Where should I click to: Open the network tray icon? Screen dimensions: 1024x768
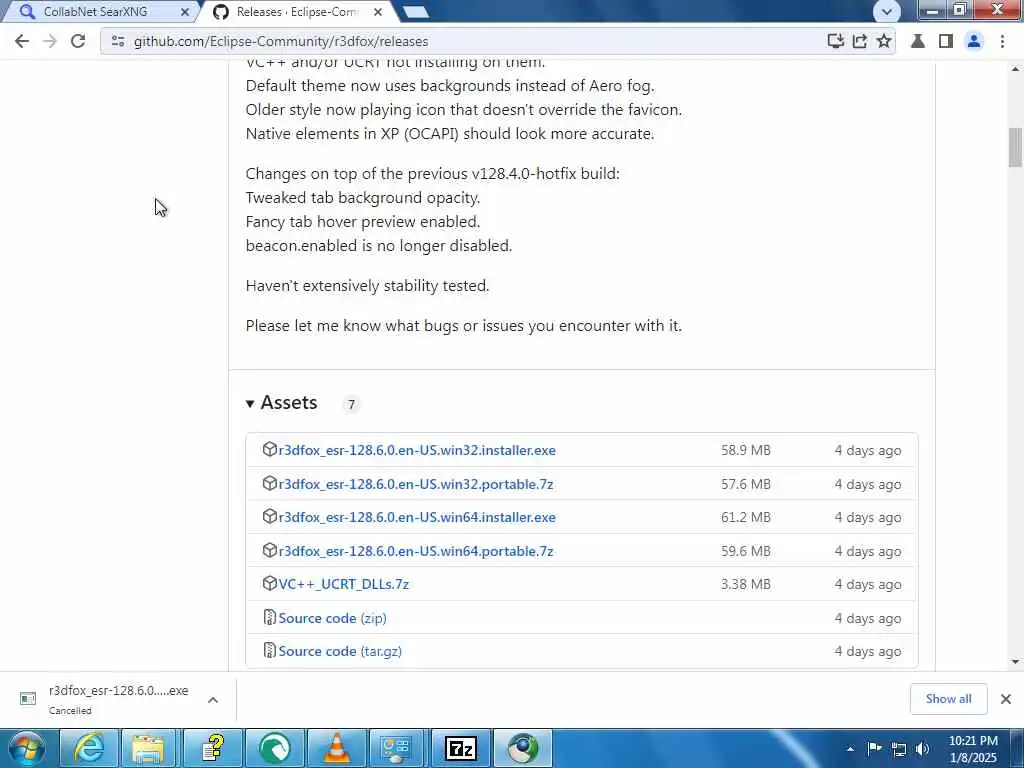(x=899, y=749)
